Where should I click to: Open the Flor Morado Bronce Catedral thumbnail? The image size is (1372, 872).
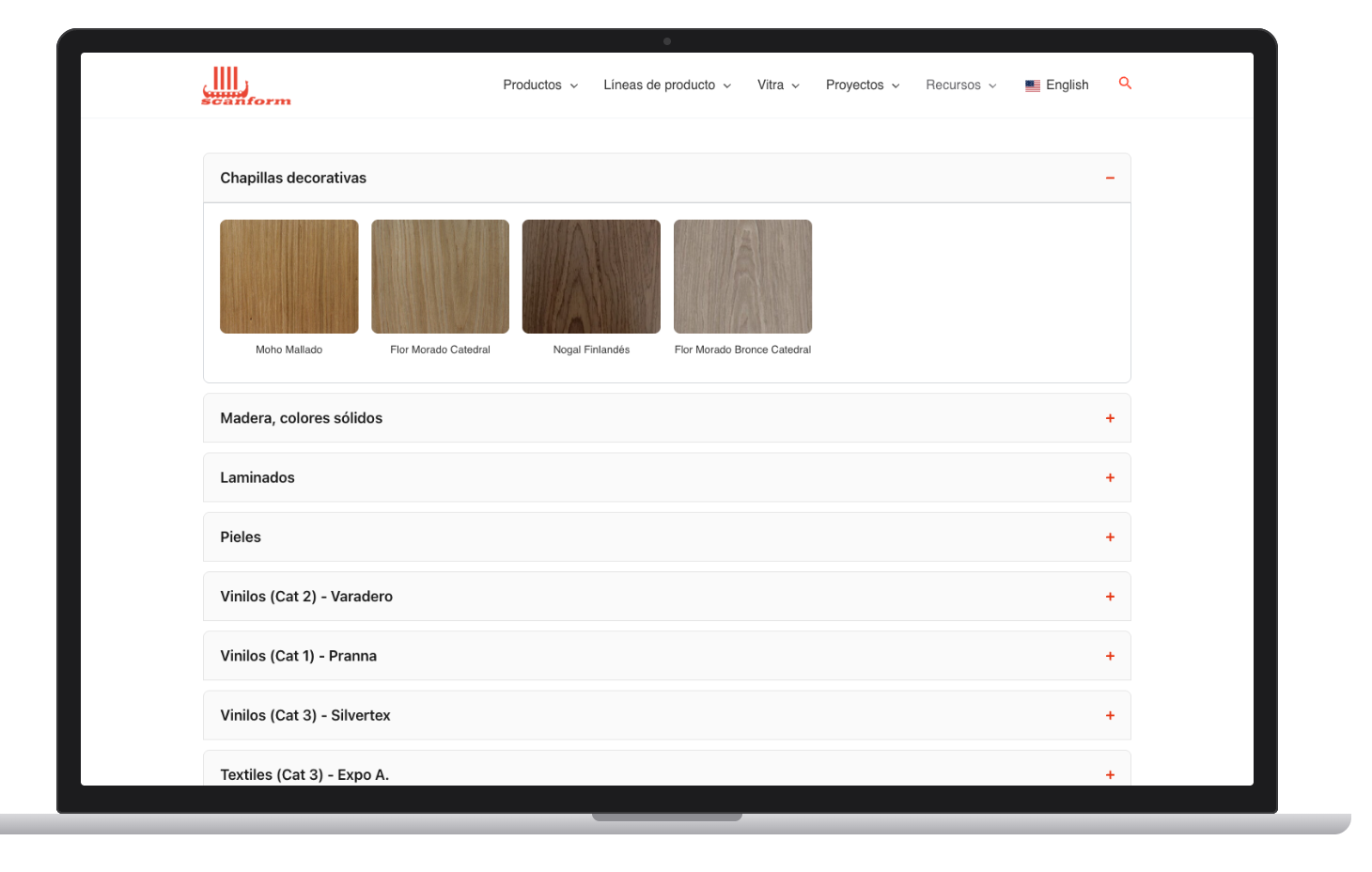[x=743, y=276]
